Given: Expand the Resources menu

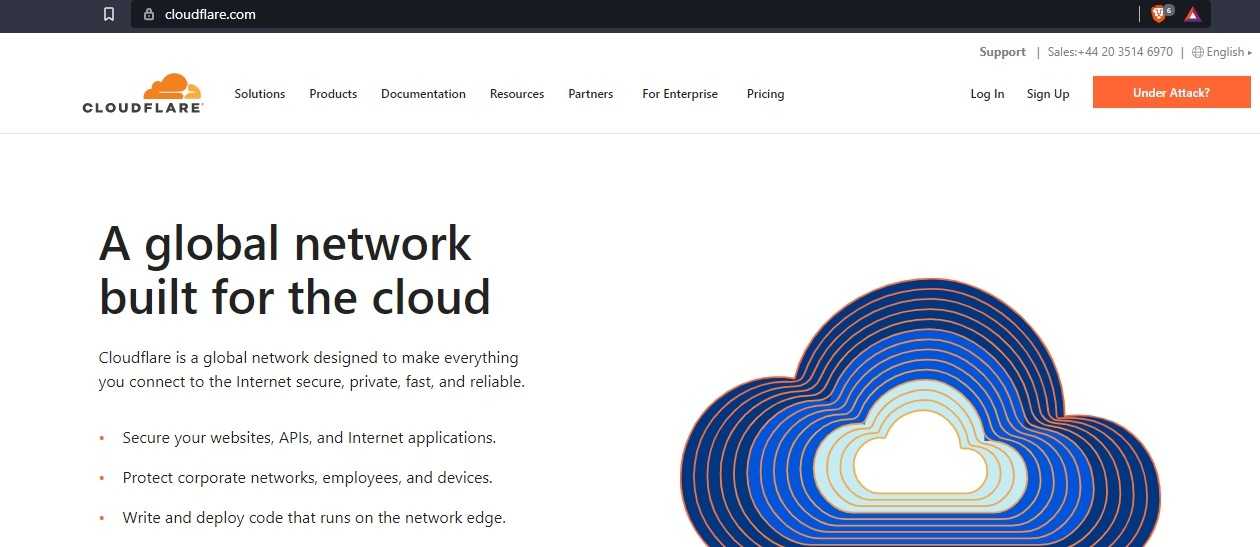Looking at the screenshot, I should pyautogui.click(x=517, y=94).
